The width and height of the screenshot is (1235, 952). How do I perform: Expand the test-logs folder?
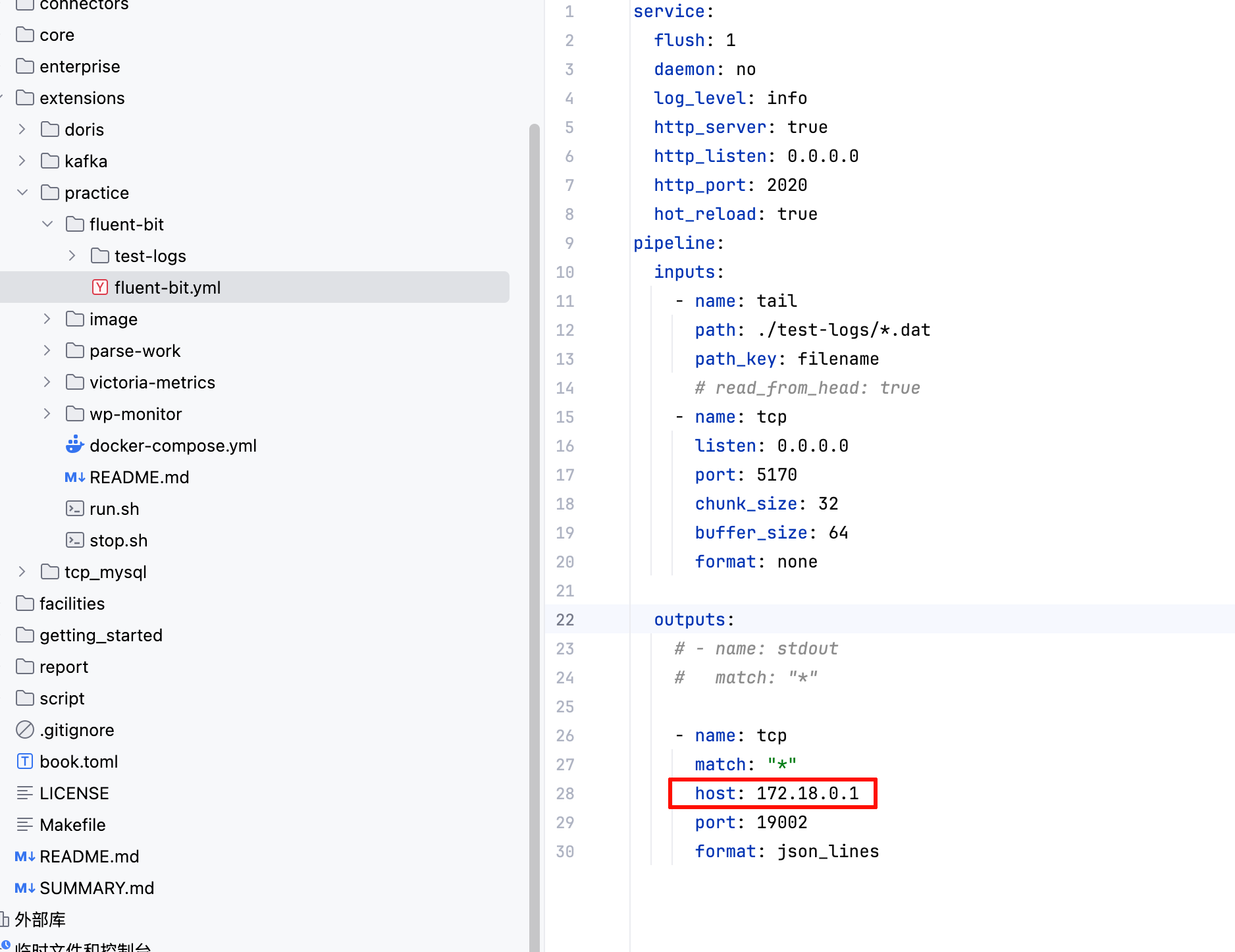click(72, 255)
